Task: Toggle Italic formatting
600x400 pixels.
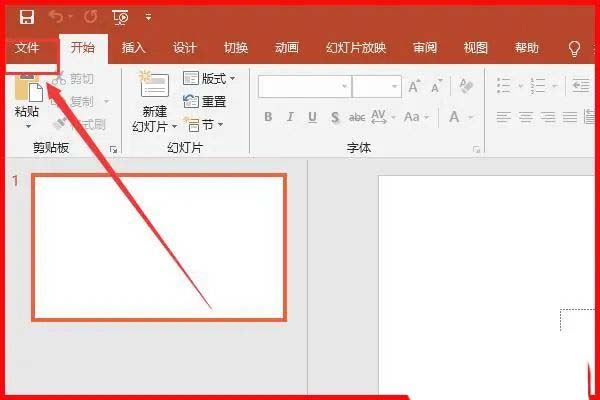Action: [x=290, y=117]
